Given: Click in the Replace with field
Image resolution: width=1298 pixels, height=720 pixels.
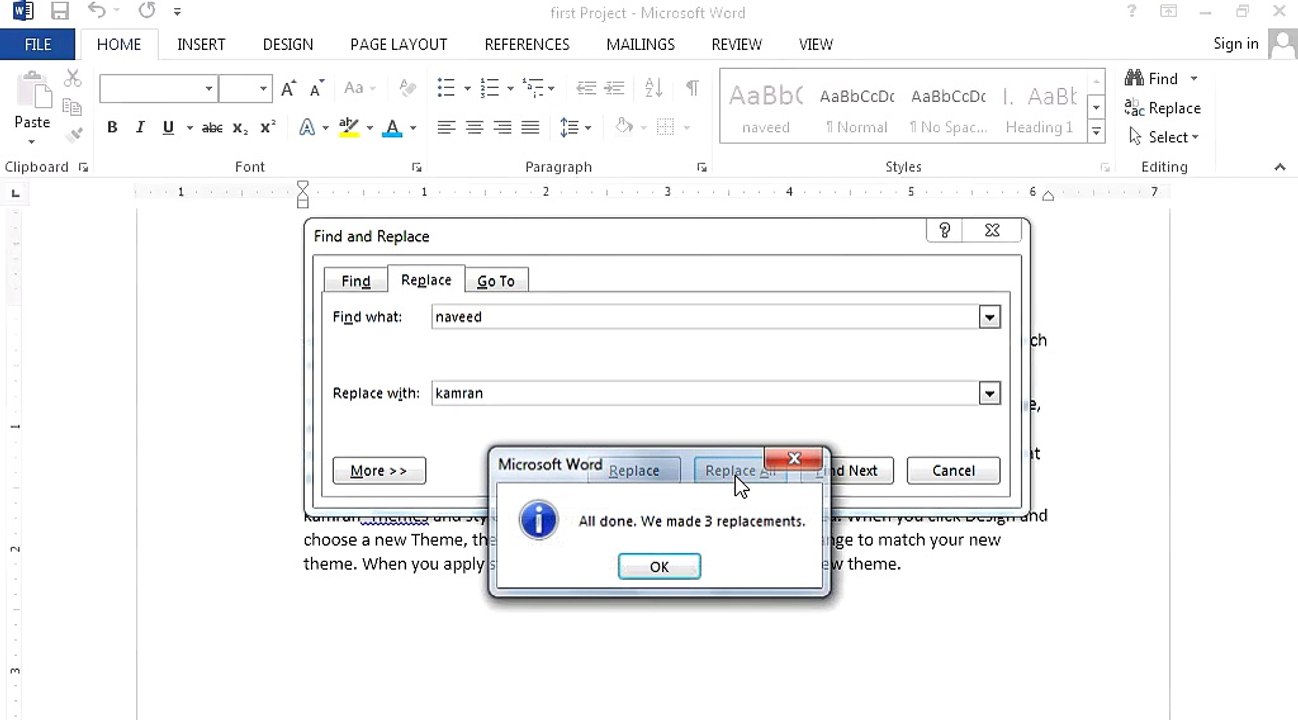Looking at the screenshot, I should [x=716, y=393].
